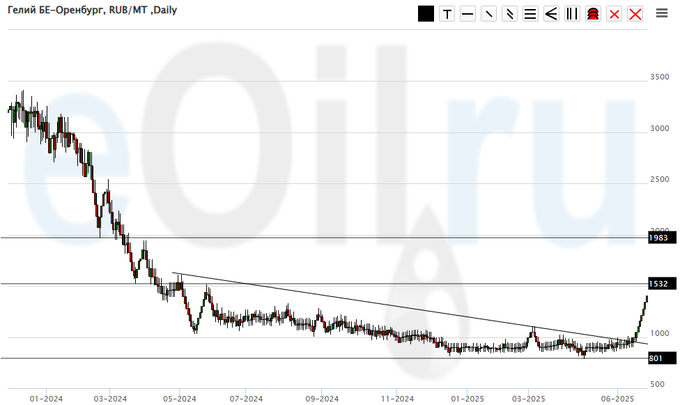Select the single diagonal trend line tool

point(488,14)
